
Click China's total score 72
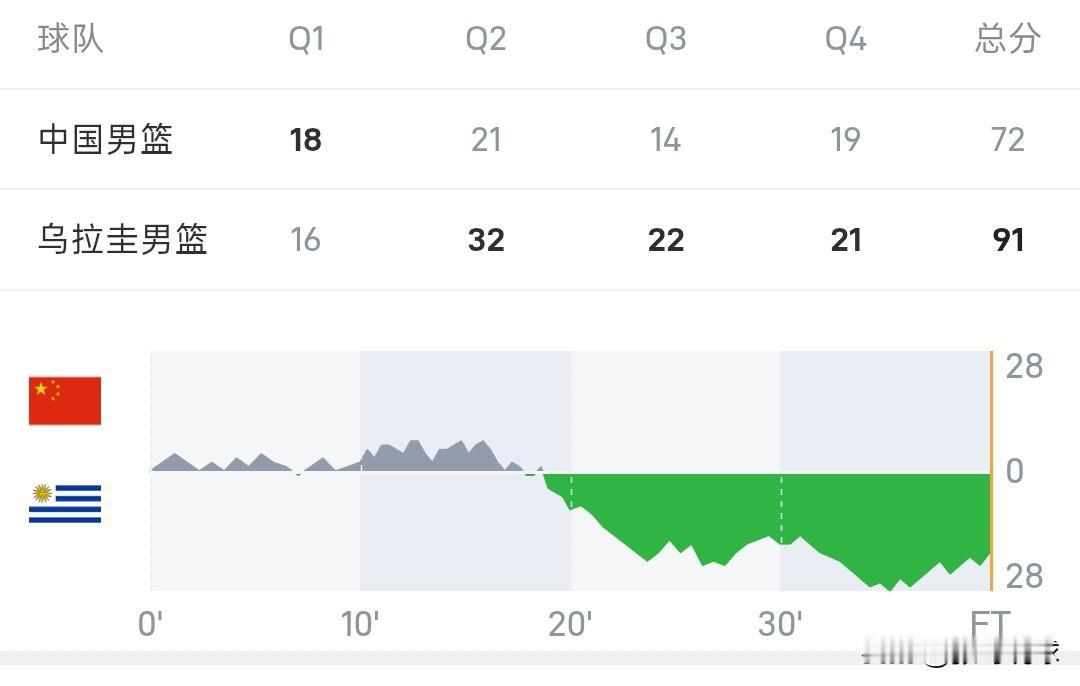1008,140
